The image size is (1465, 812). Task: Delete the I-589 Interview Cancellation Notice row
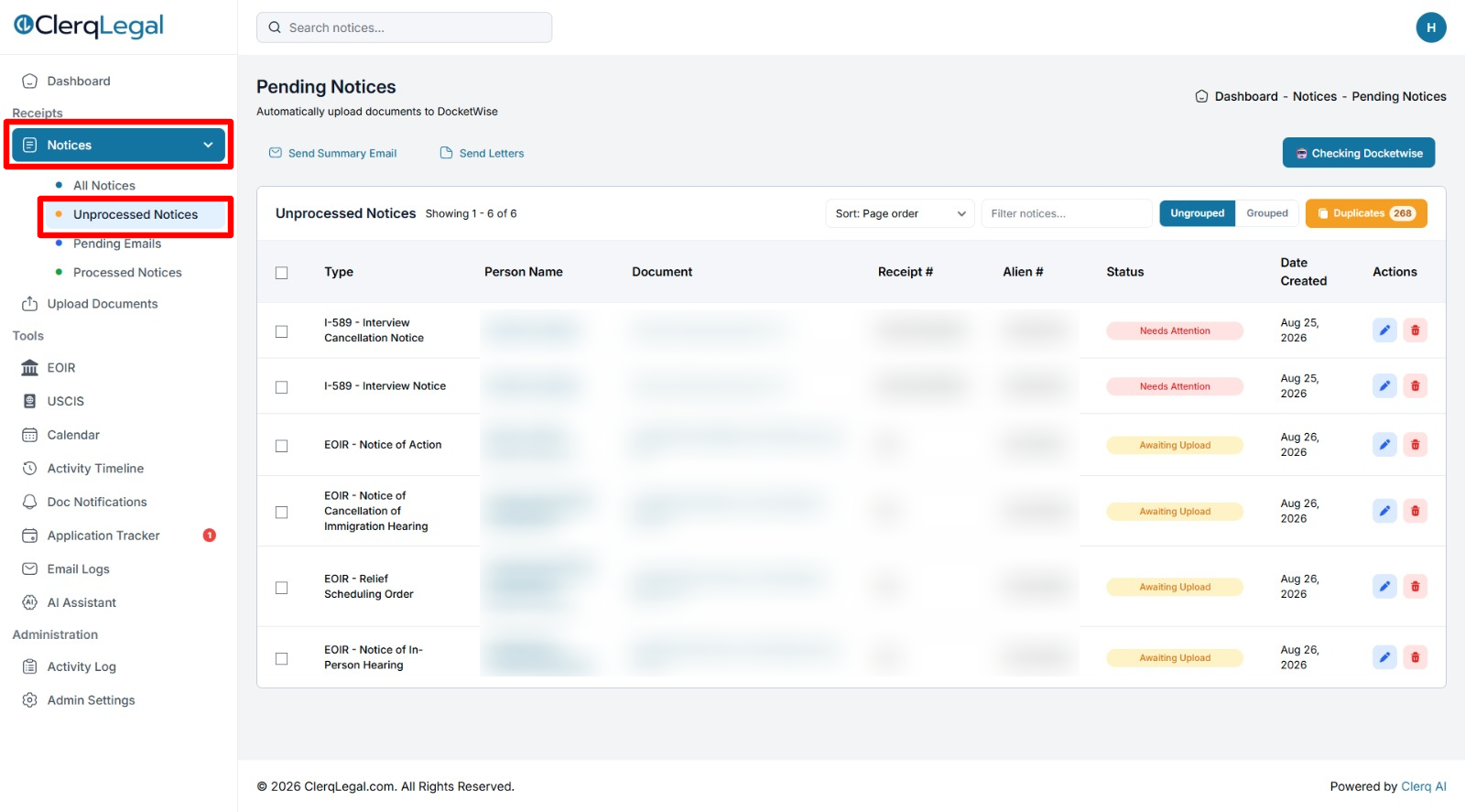1415,330
